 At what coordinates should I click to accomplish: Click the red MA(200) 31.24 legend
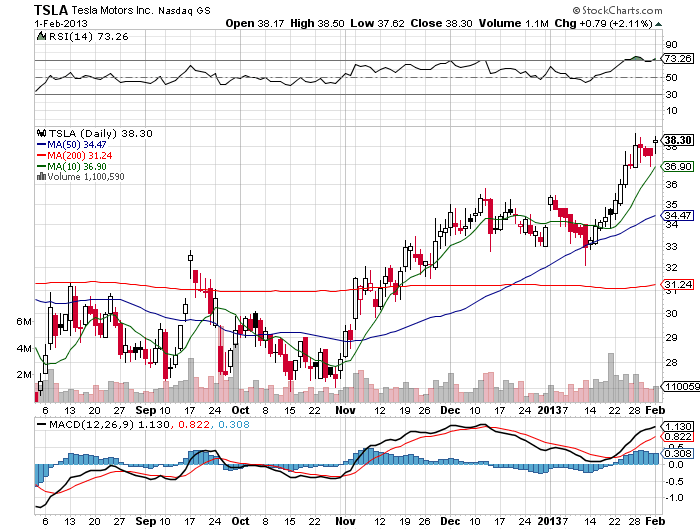tap(74, 155)
